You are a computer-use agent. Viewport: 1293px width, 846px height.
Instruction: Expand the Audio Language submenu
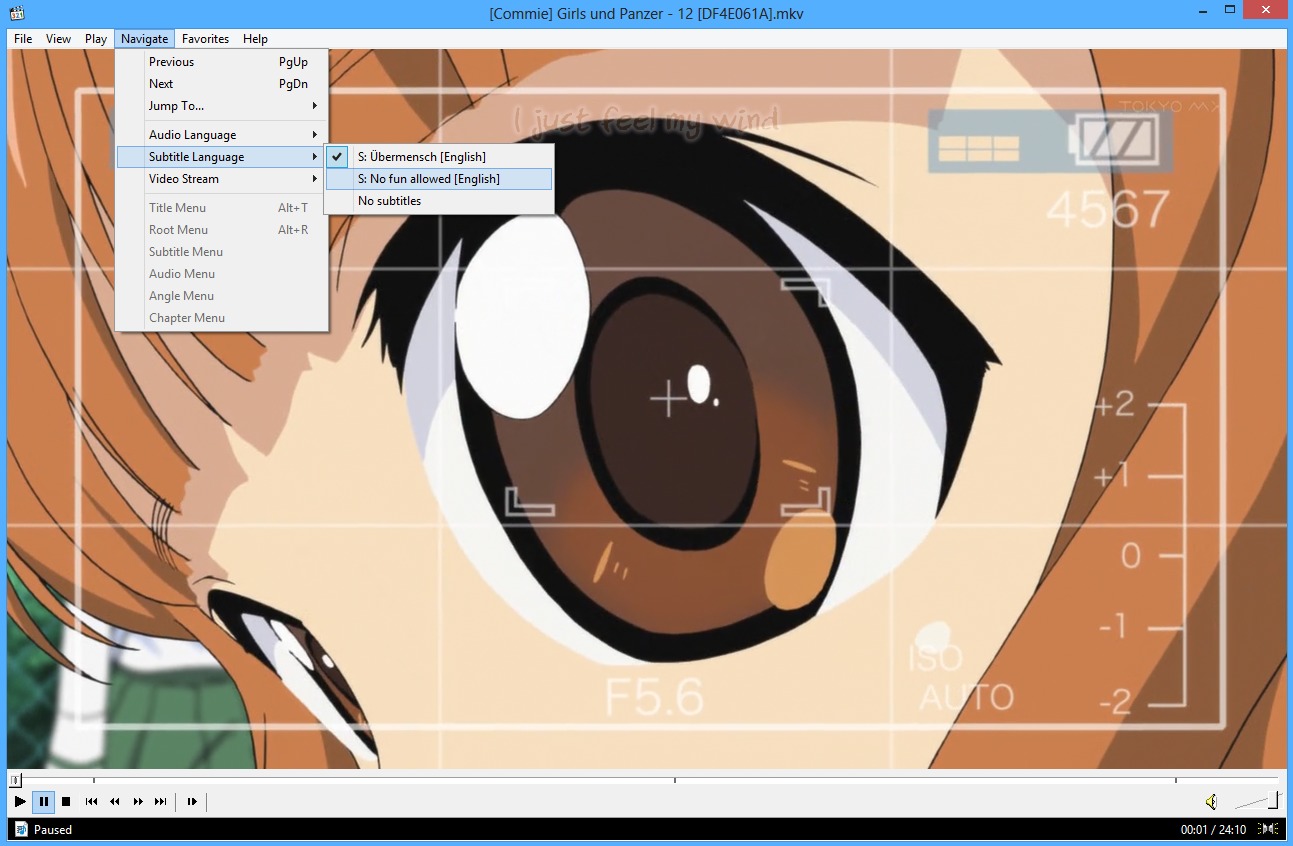(x=222, y=135)
